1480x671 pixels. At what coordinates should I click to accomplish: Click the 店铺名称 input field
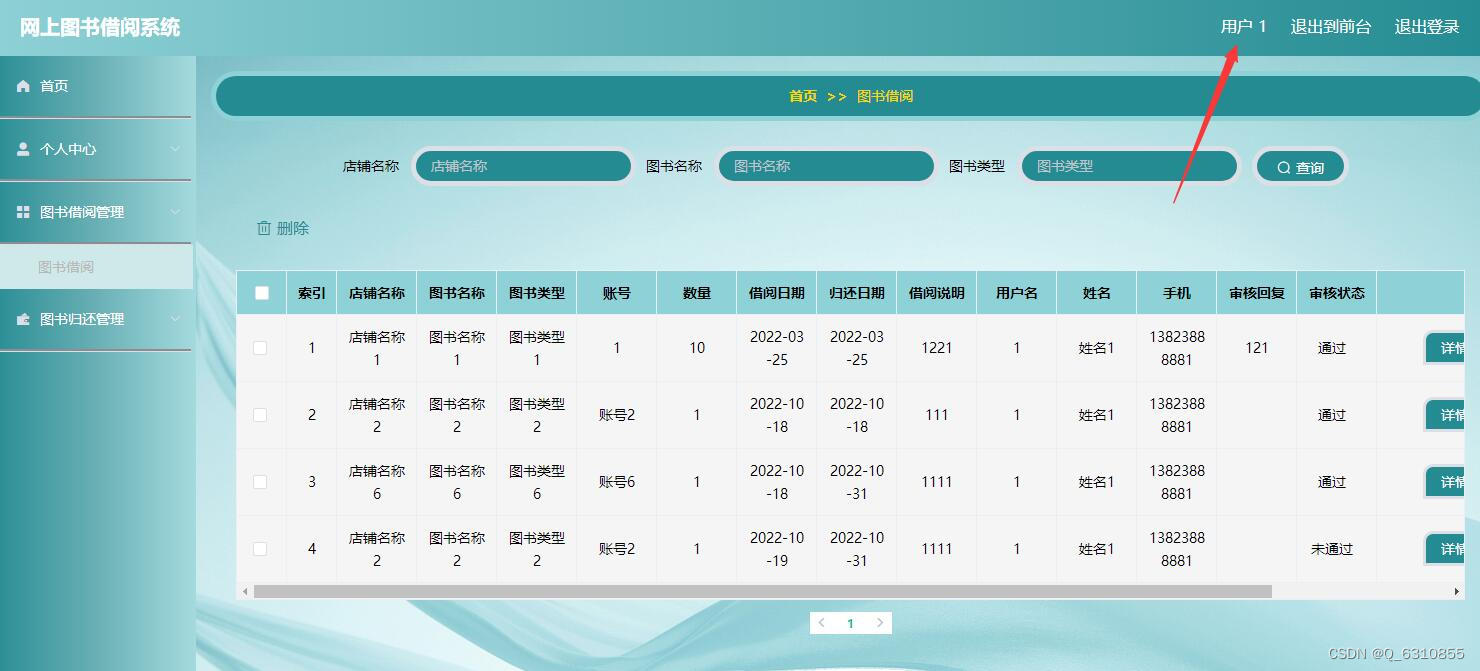[x=522, y=166]
